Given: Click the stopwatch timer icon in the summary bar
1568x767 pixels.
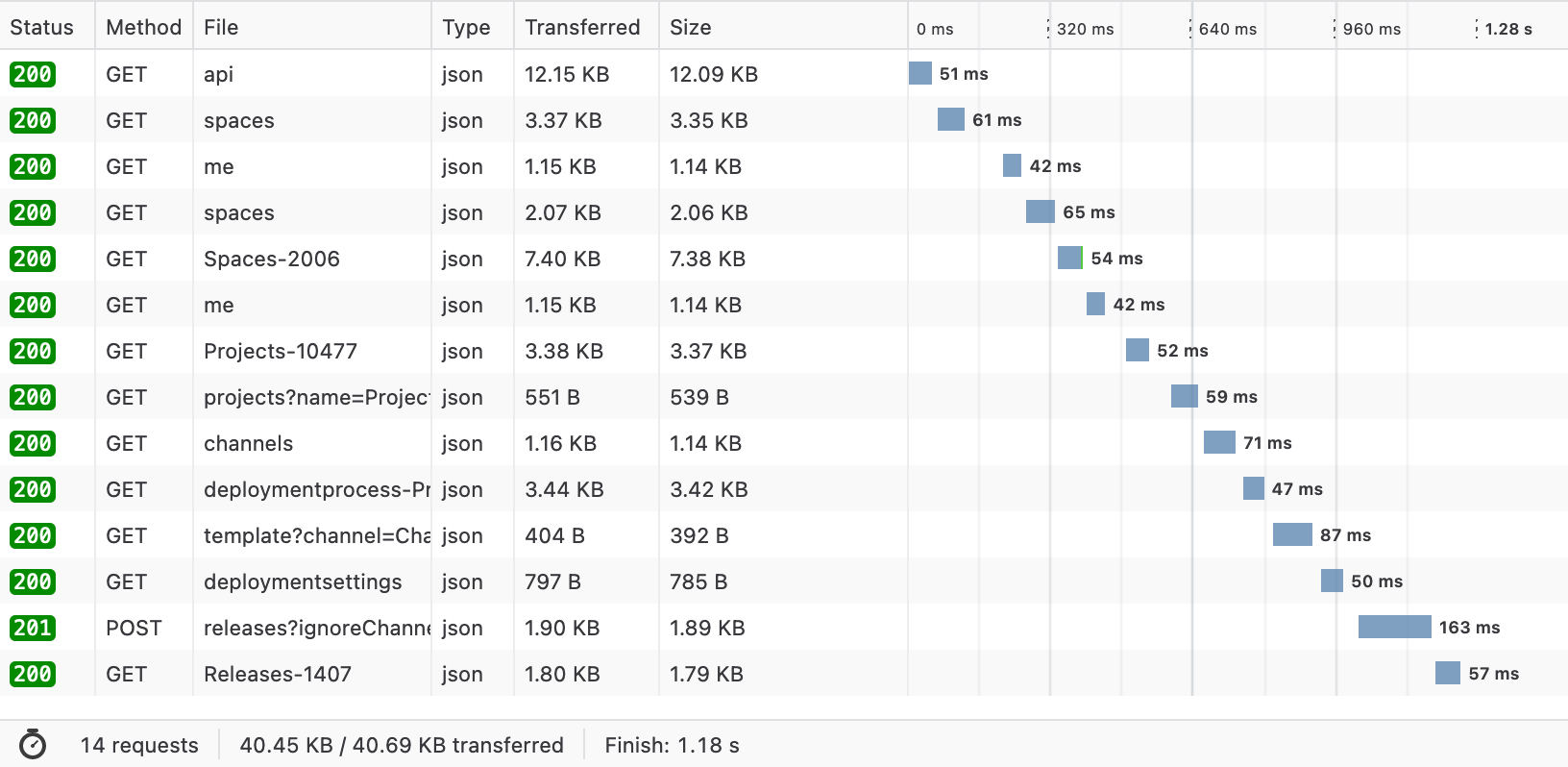Looking at the screenshot, I should coord(35,745).
